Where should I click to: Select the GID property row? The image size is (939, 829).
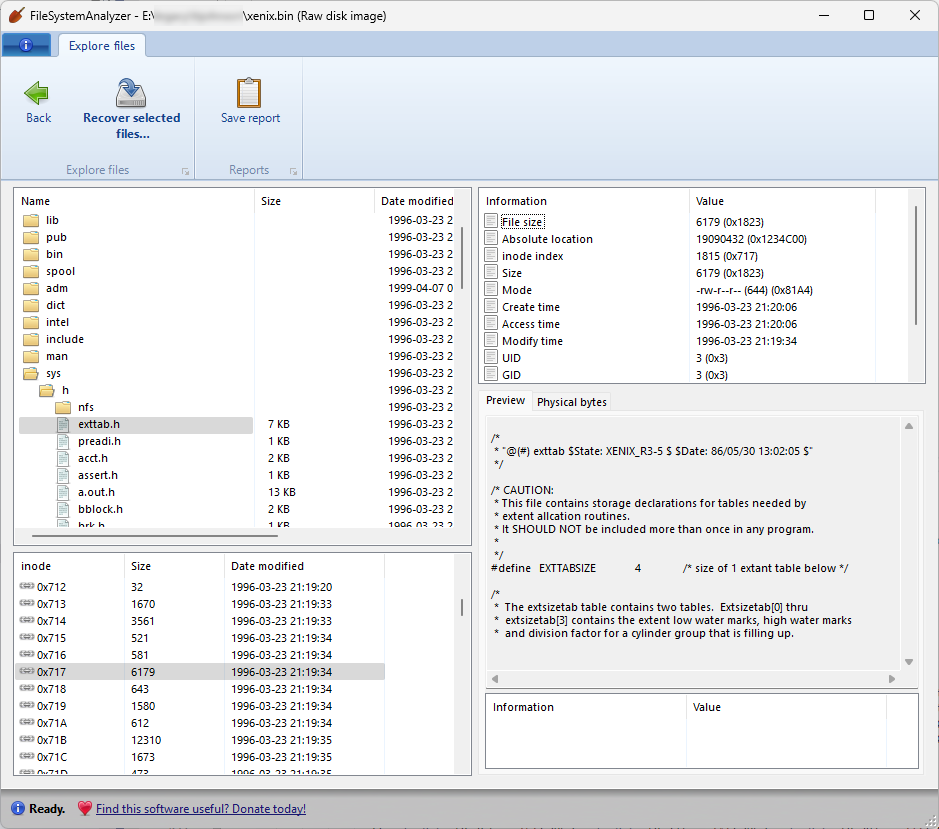point(680,375)
